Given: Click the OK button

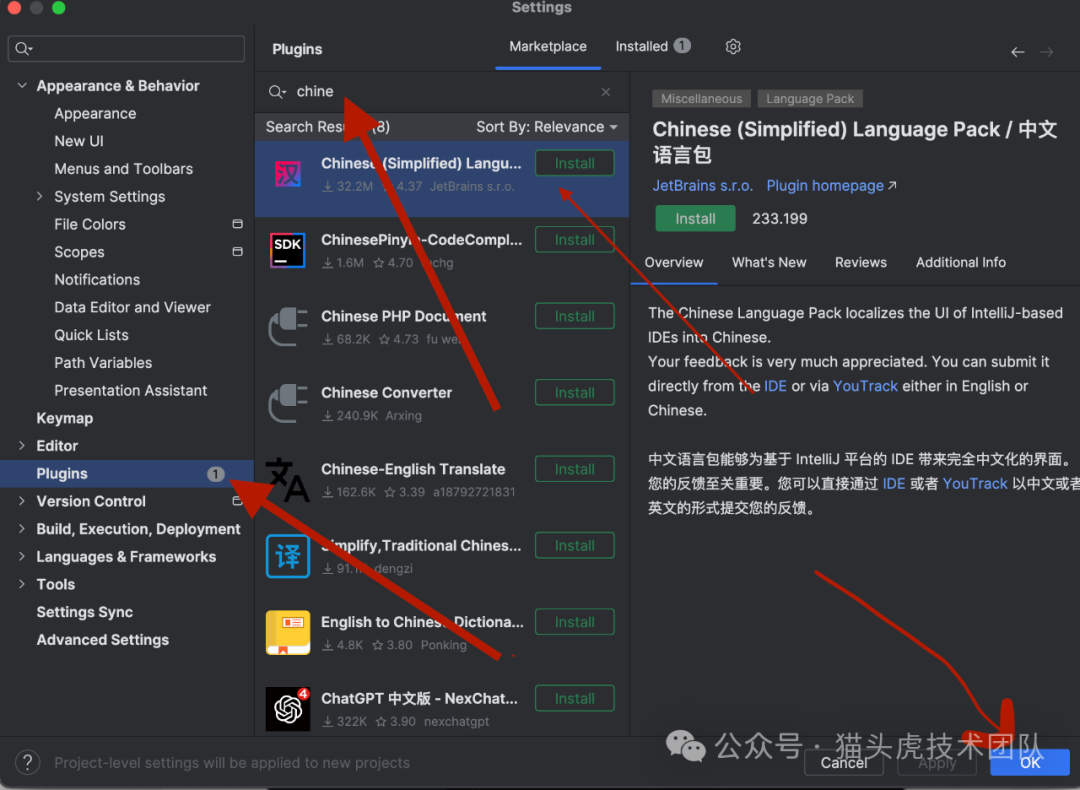Looking at the screenshot, I should 1030,762.
